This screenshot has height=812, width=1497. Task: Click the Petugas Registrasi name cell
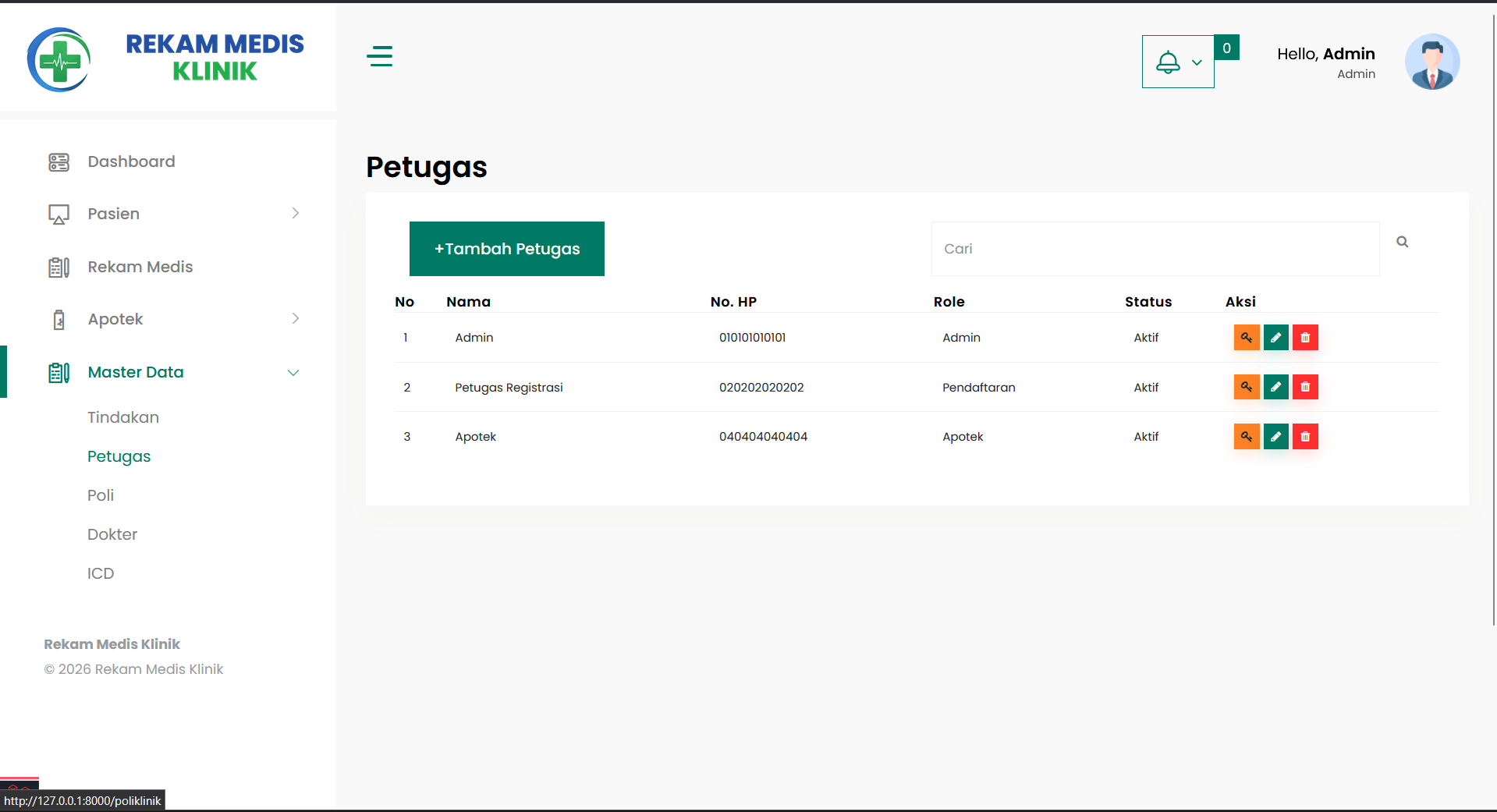509,388
